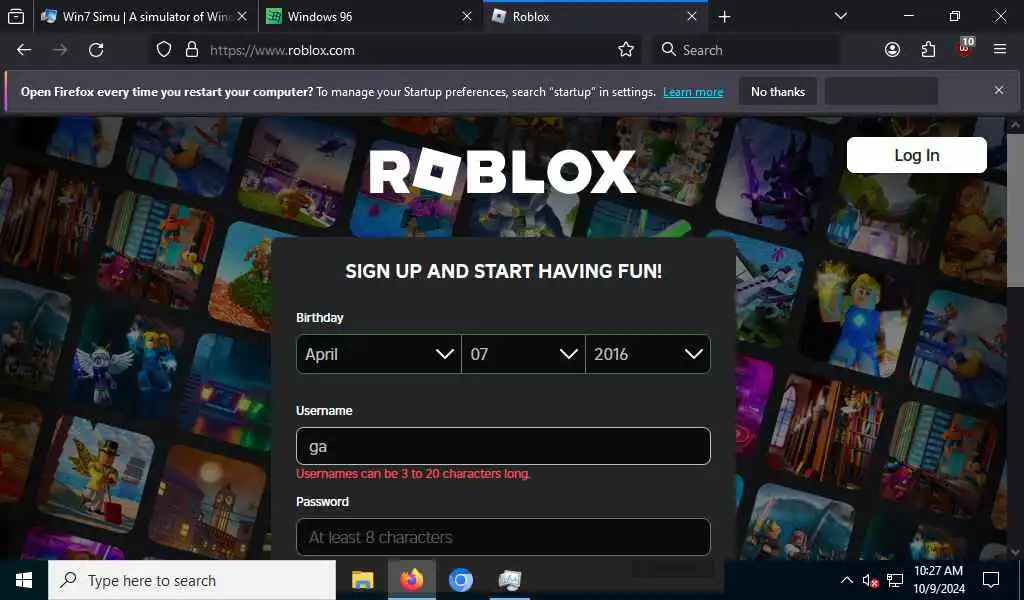Click the blank button beside No thanks
The height and width of the screenshot is (600, 1024).
click(881, 91)
